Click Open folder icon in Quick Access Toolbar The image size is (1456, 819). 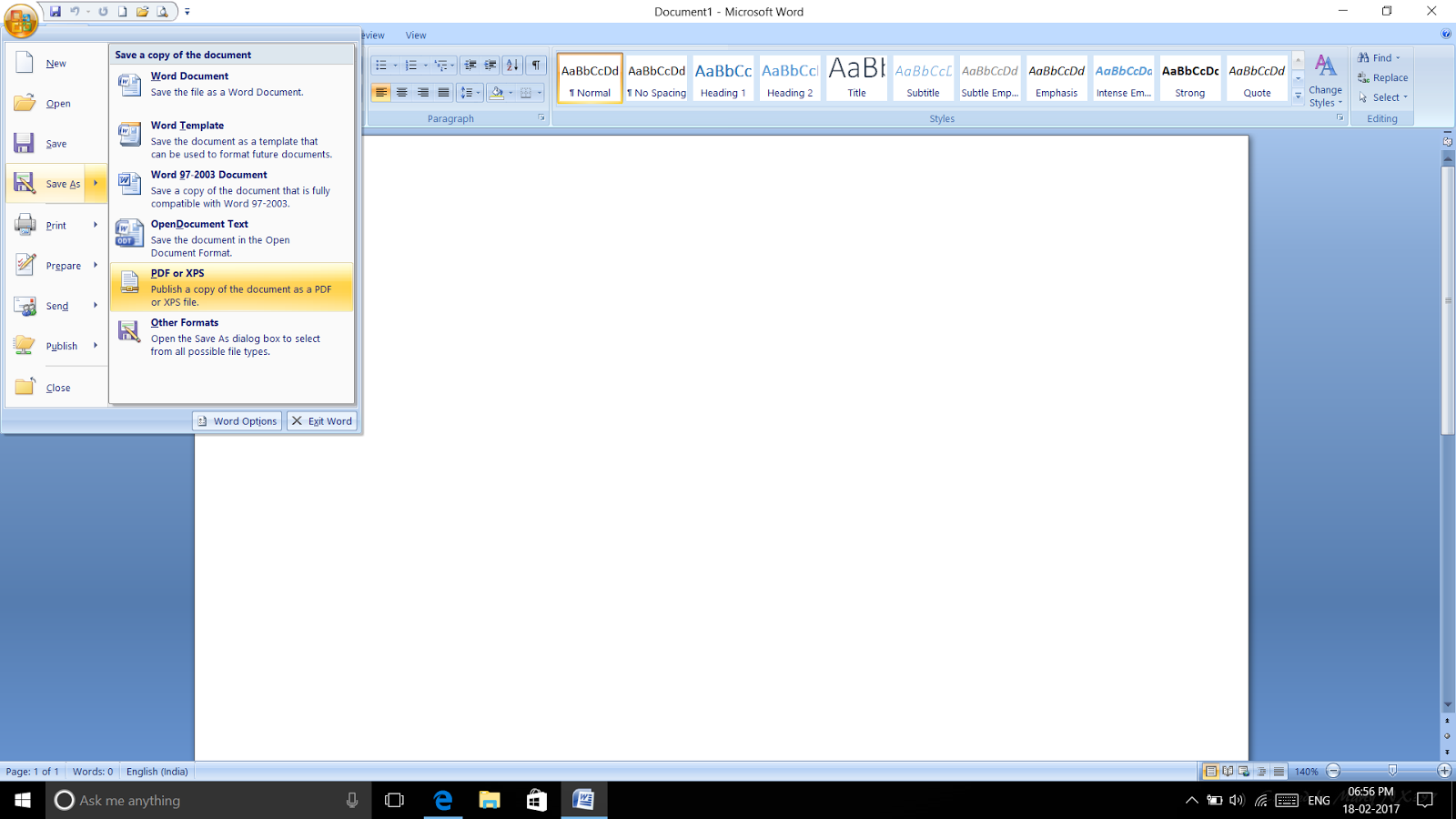(142, 12)
